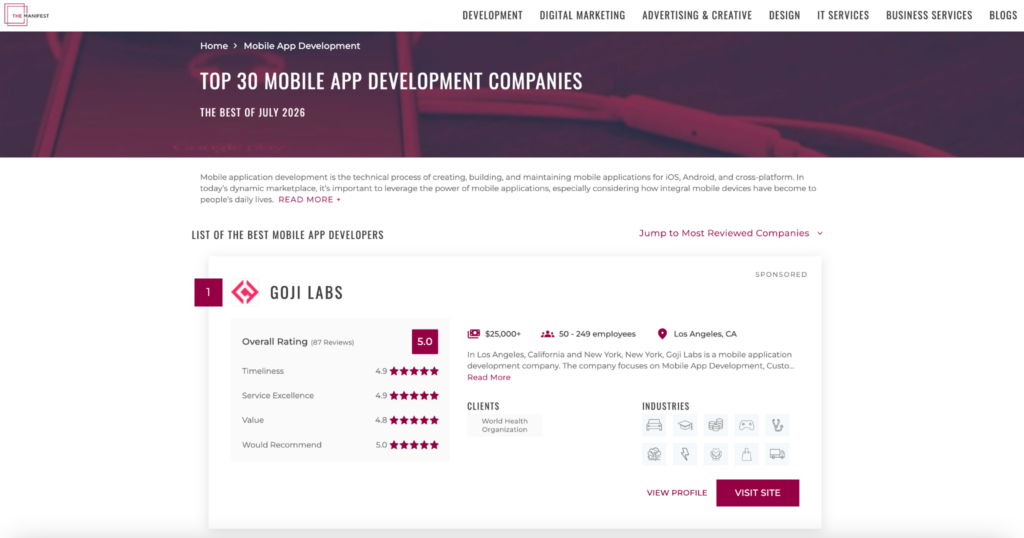The height and width of the screenshot is (538, 1024).
Task: Select the financial coins industry icon
Action: [x=716, y=426]
